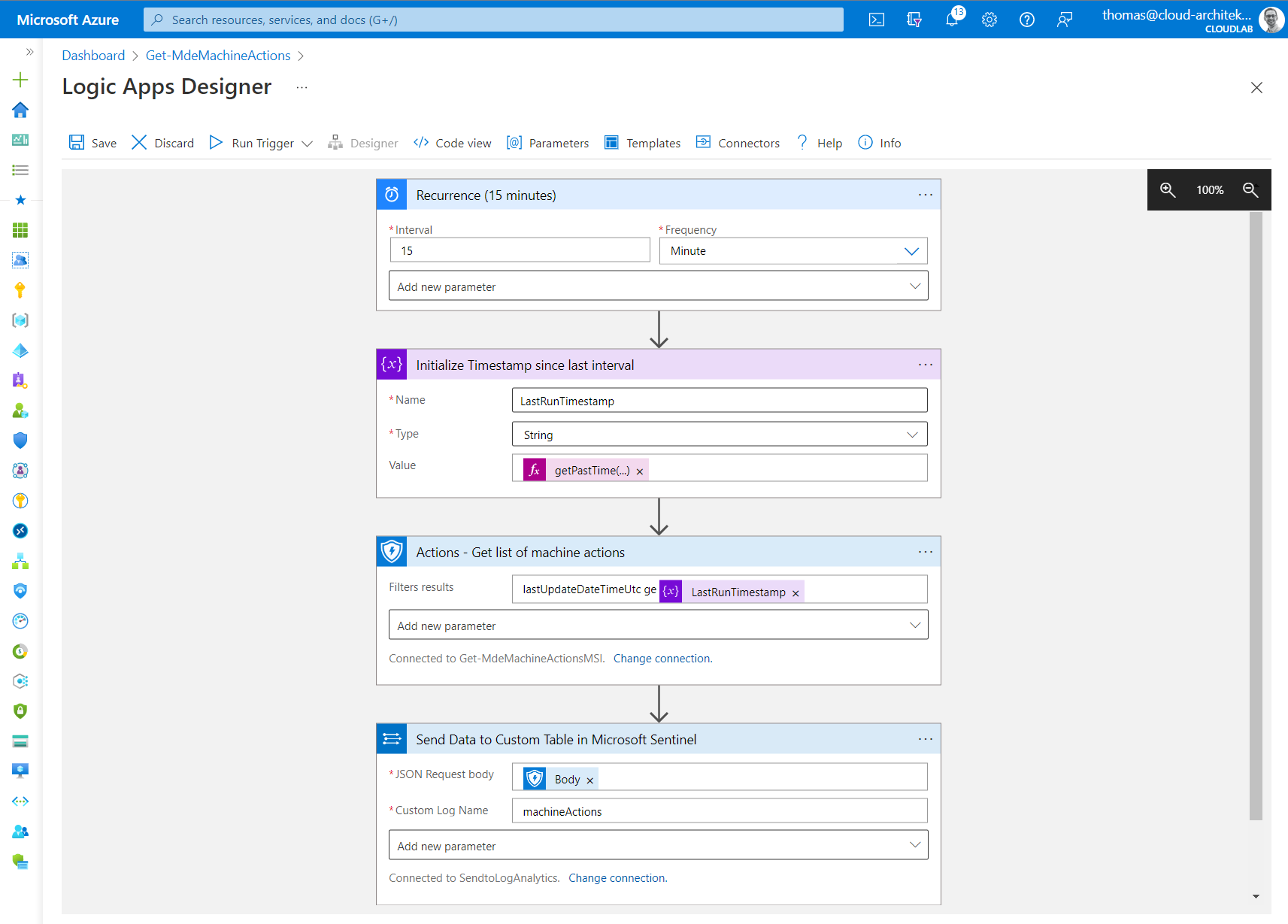The height and width of the screenshot is (924, 1288).
Task: Open the Favorites star in sidebar
Action: (20, 200)
